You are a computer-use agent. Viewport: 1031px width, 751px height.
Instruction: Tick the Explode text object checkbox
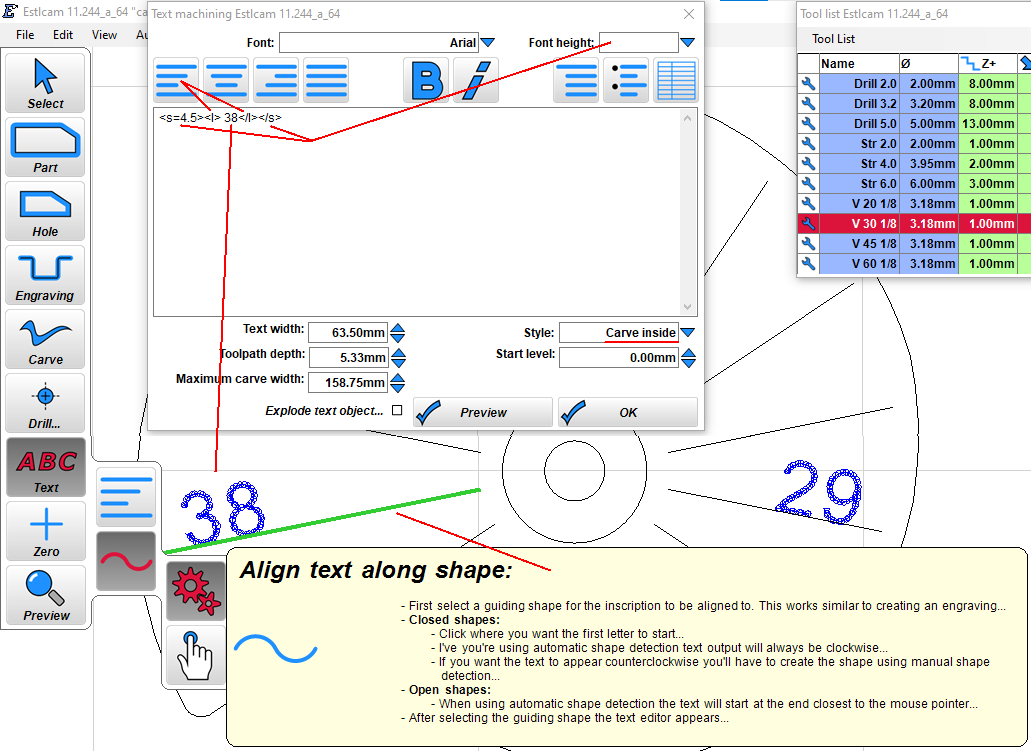pos(397,410)
